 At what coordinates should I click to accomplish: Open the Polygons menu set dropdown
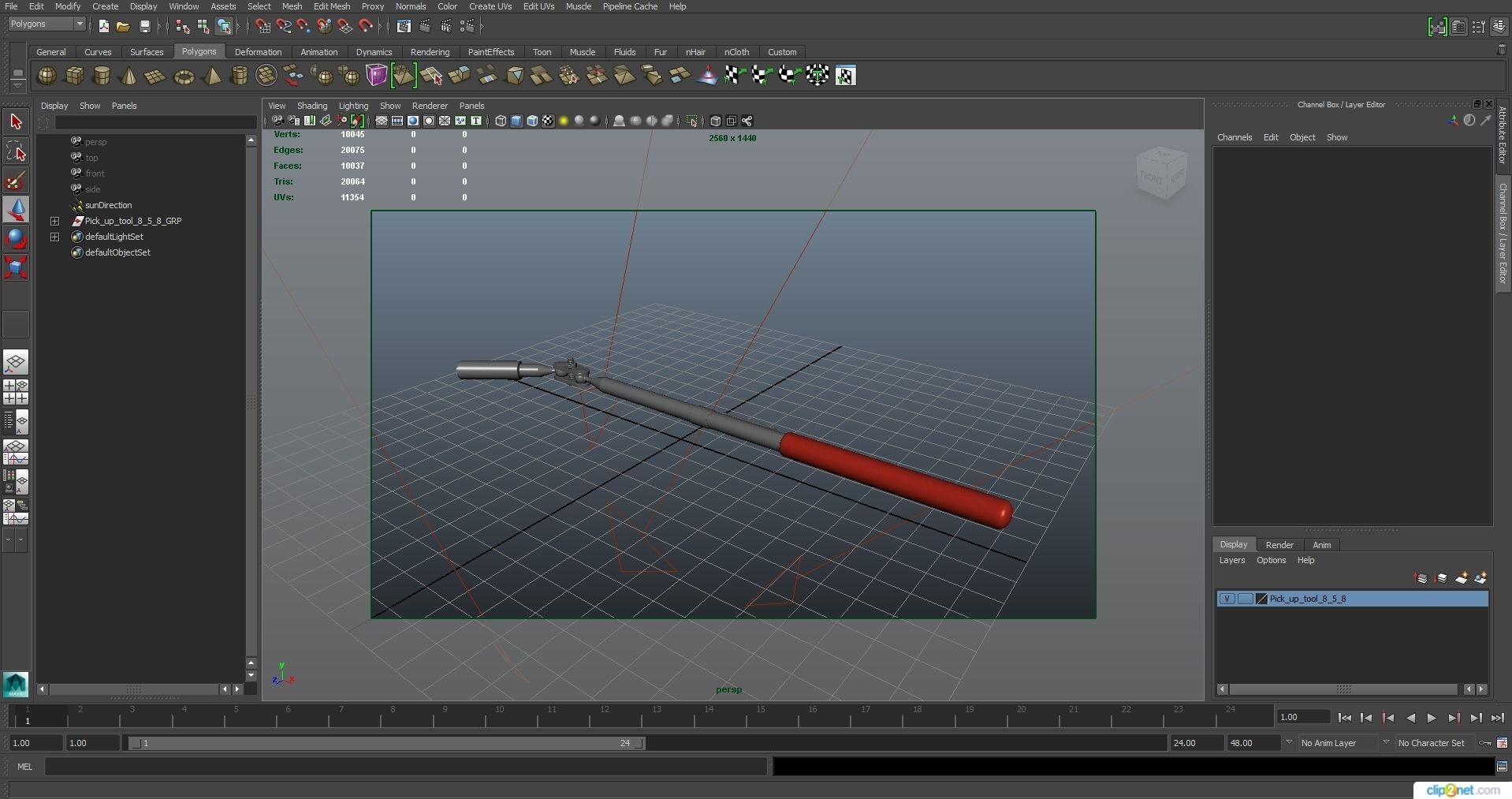point(47,24)
